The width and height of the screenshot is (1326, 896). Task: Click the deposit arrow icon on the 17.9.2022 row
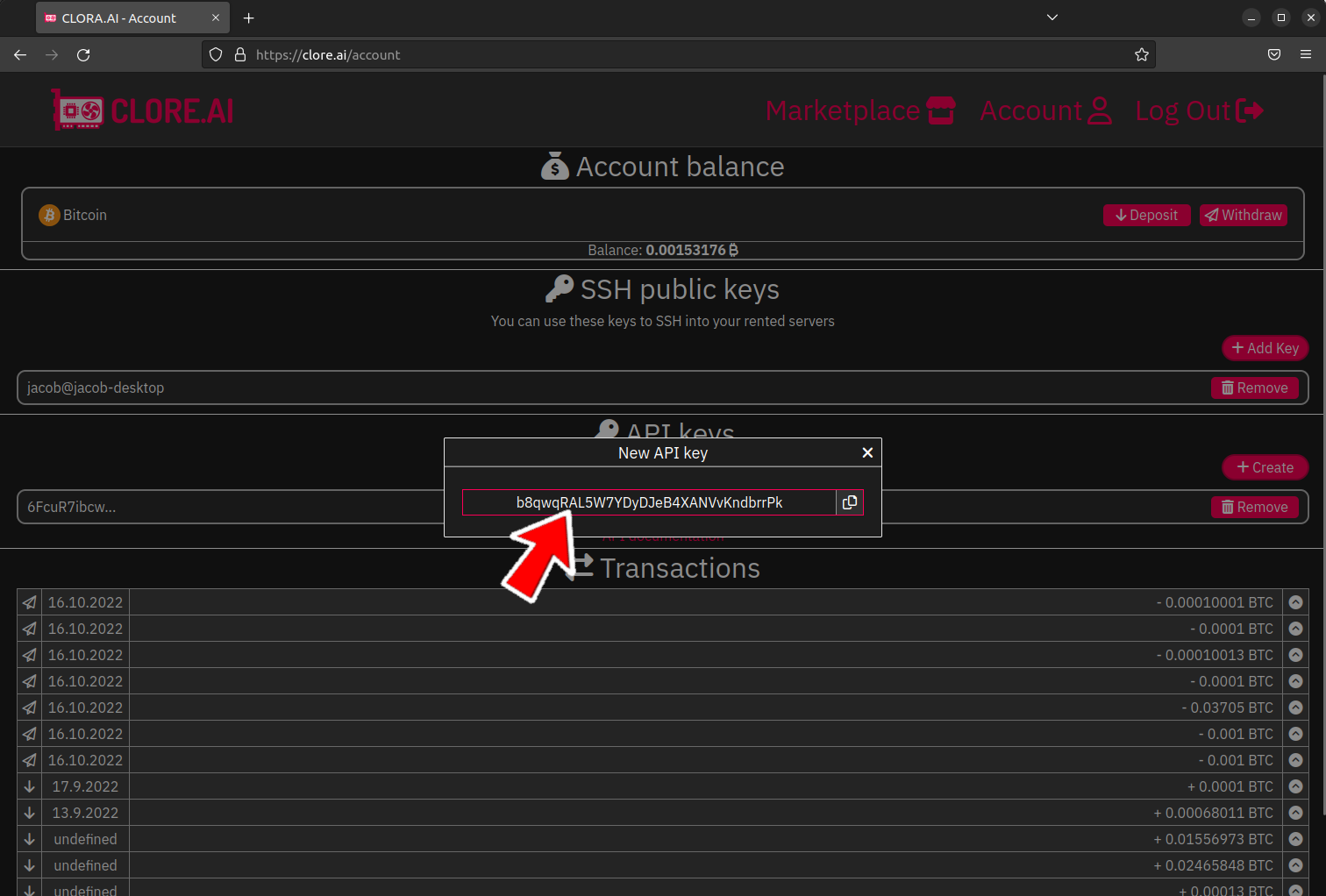coord(29,786)
